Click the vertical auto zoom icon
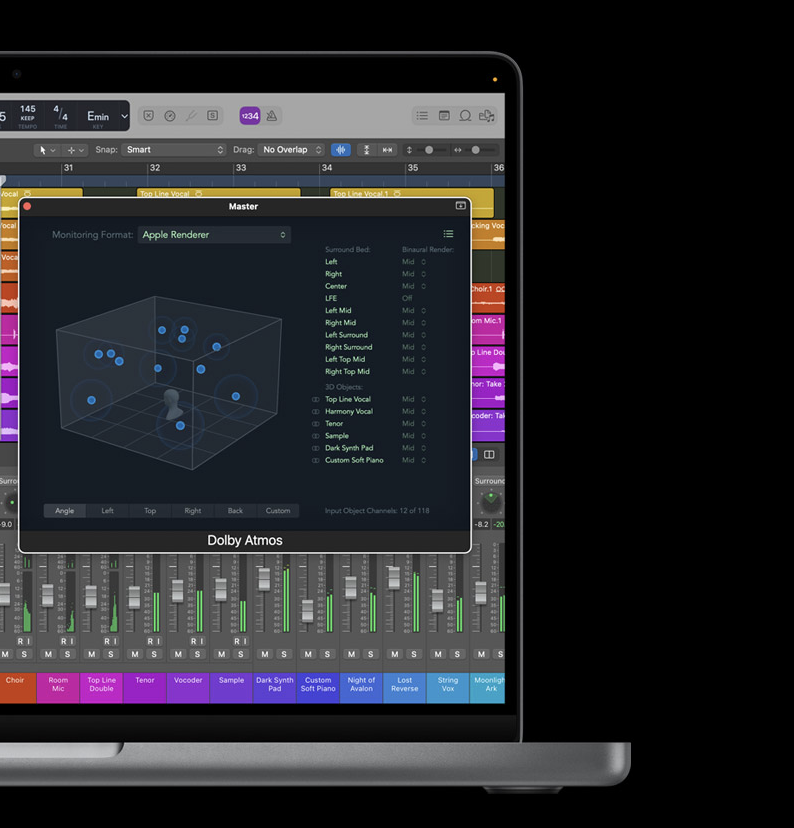 point(366,150)
